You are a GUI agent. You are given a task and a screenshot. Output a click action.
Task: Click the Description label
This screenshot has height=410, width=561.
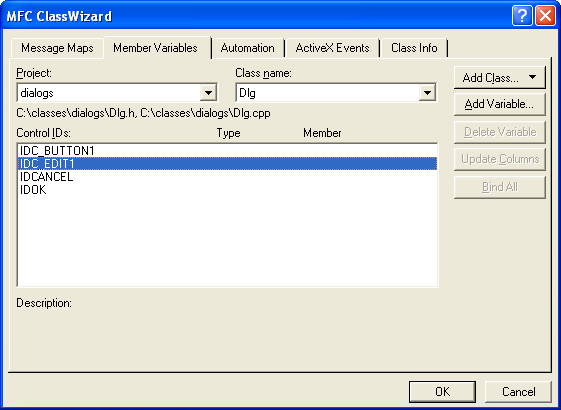[44, 303]
